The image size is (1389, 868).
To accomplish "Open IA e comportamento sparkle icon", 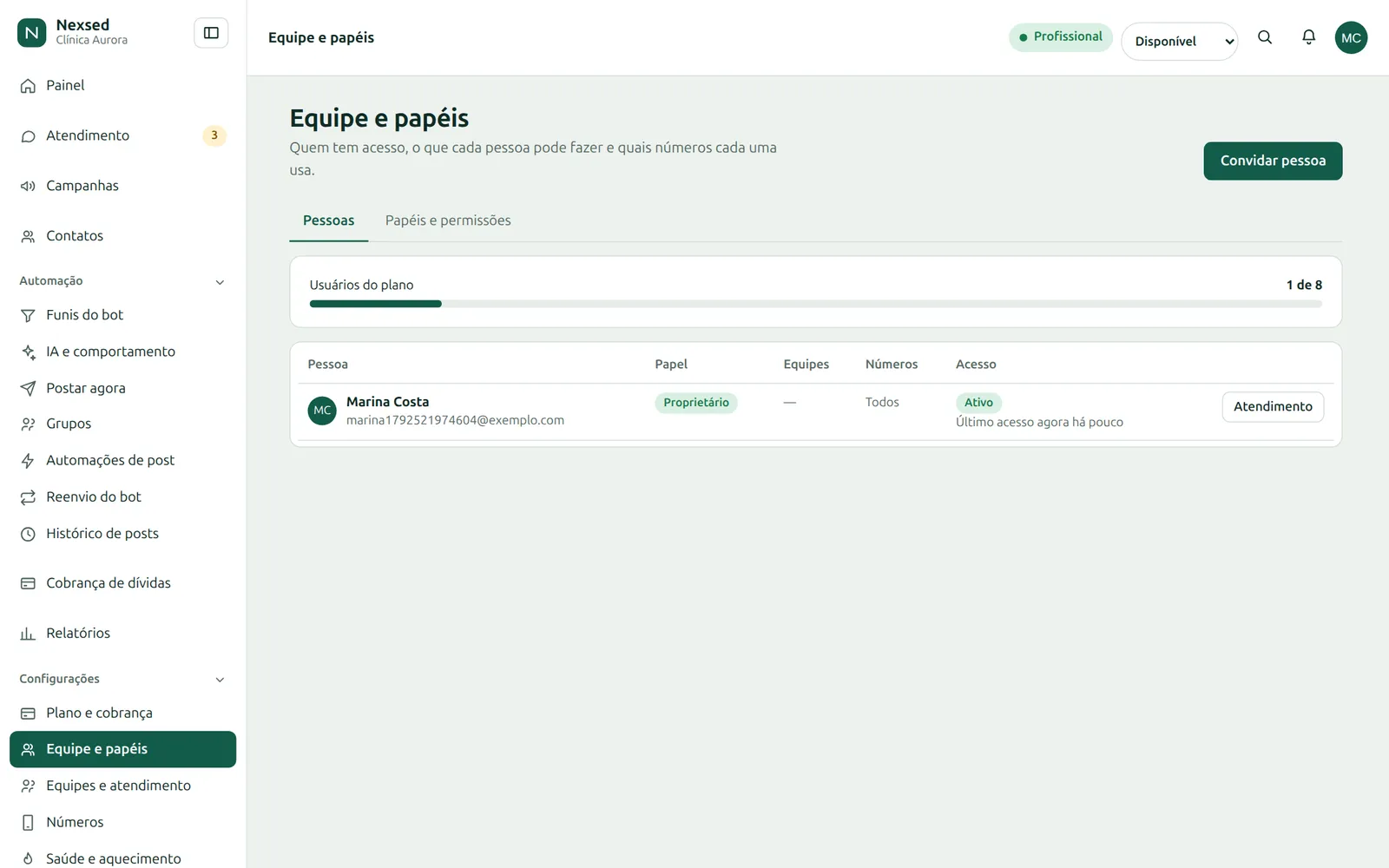I will coord(28,352).
